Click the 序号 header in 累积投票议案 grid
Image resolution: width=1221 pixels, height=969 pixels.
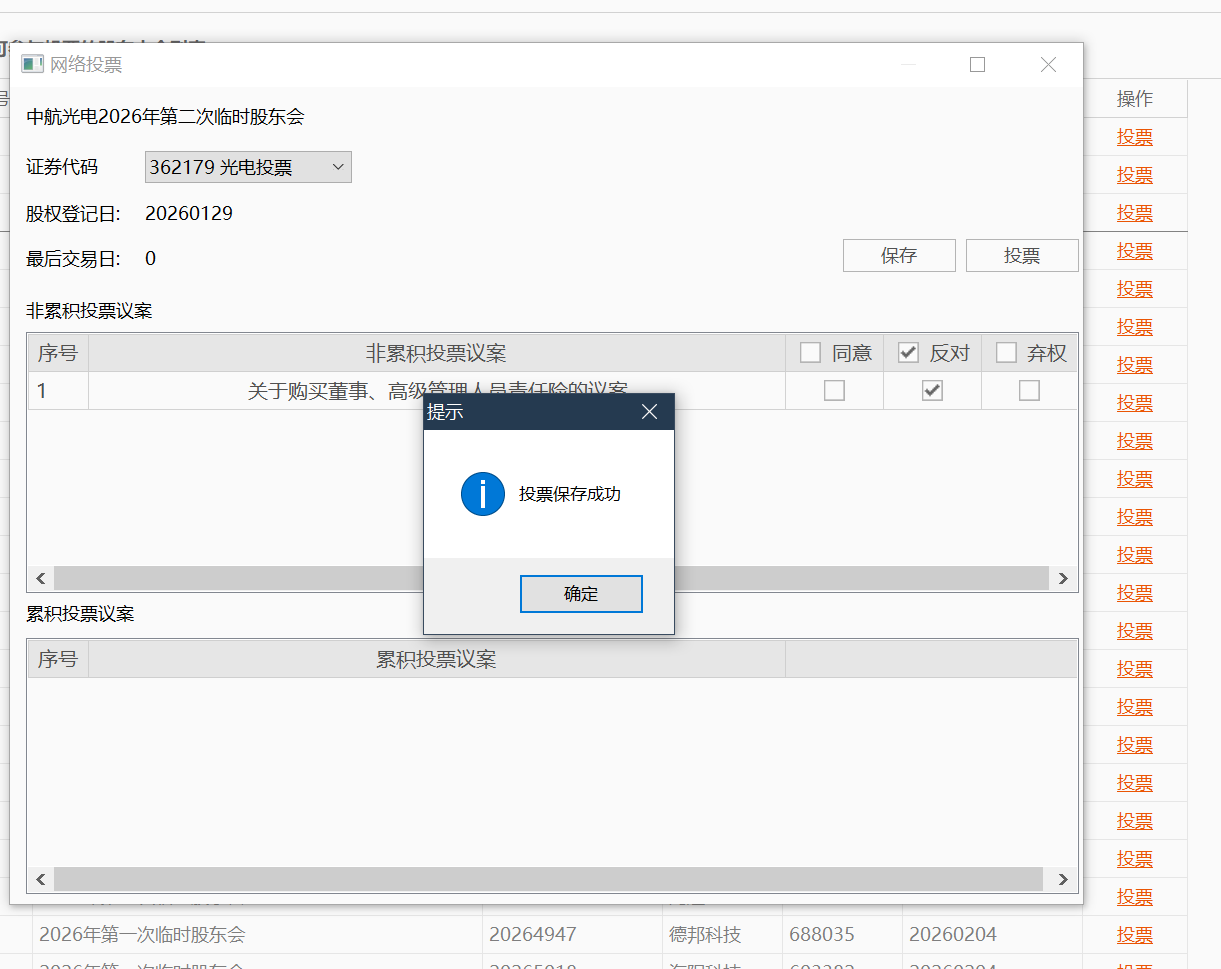click(58, 659)
